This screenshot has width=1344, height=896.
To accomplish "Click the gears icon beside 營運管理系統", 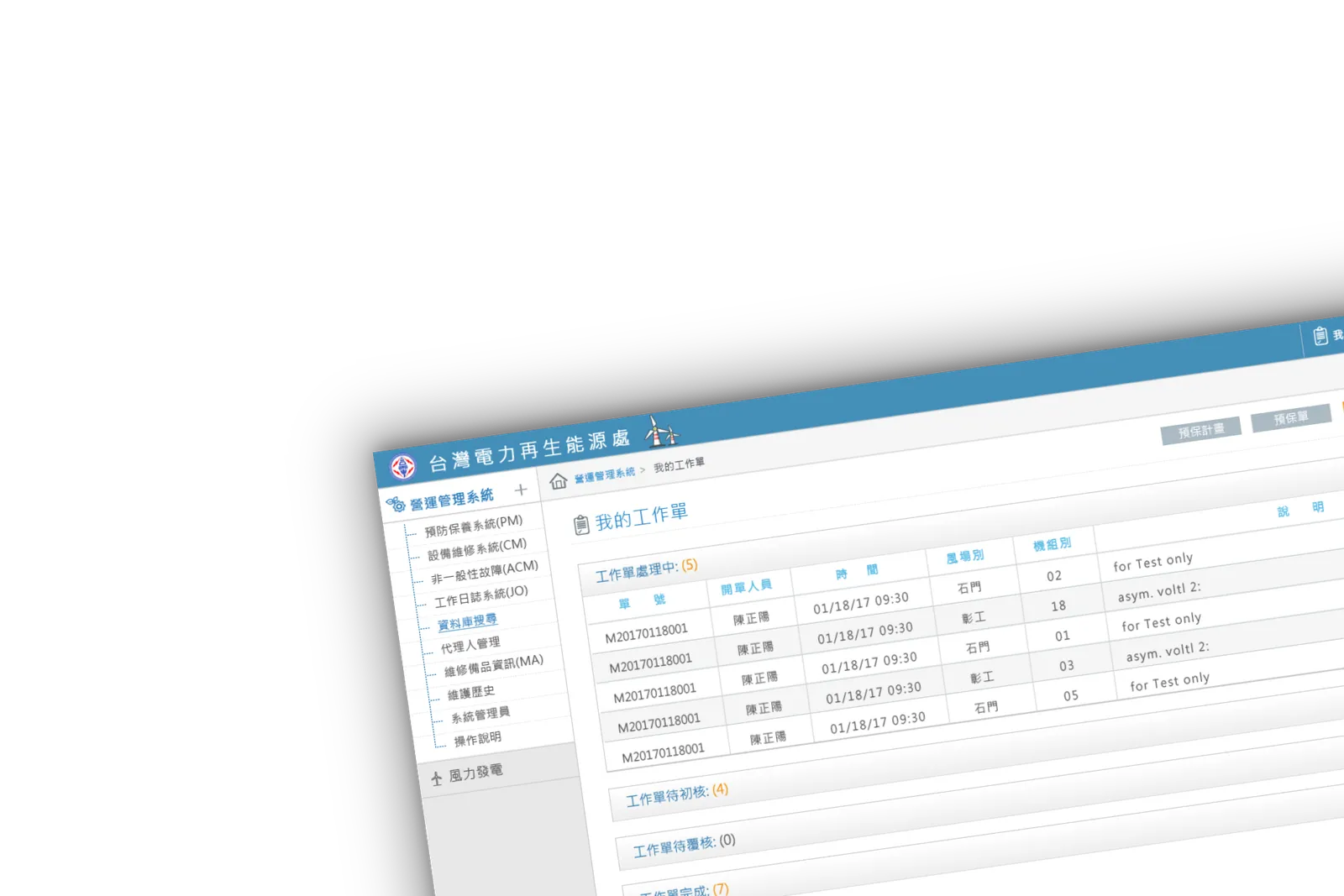I will [x=396, y=504].
